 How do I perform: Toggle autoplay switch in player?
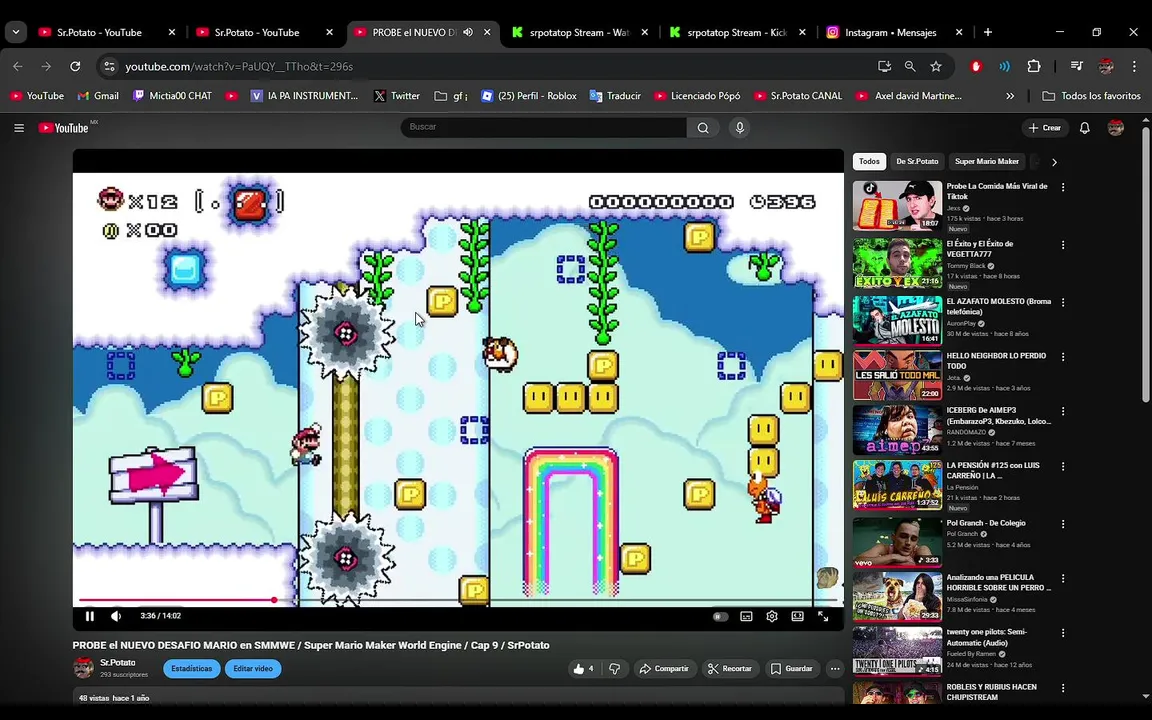(720, 616)
